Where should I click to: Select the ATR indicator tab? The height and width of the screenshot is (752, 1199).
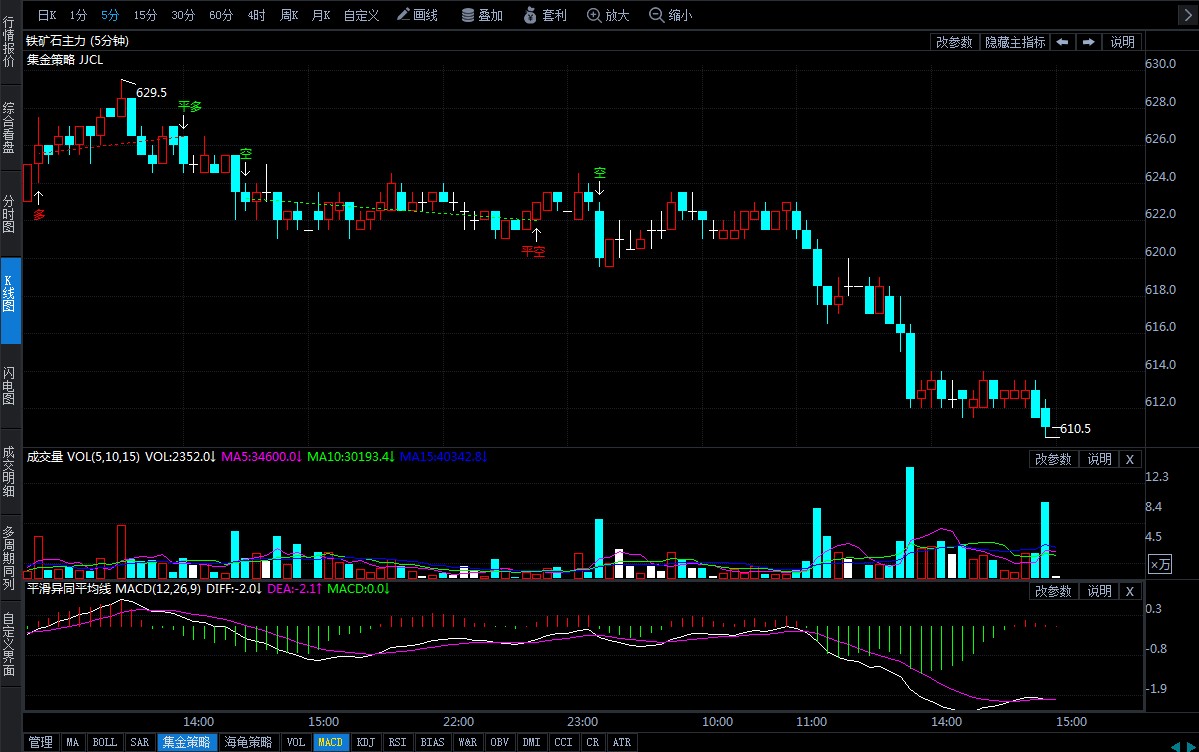(622, 742)
